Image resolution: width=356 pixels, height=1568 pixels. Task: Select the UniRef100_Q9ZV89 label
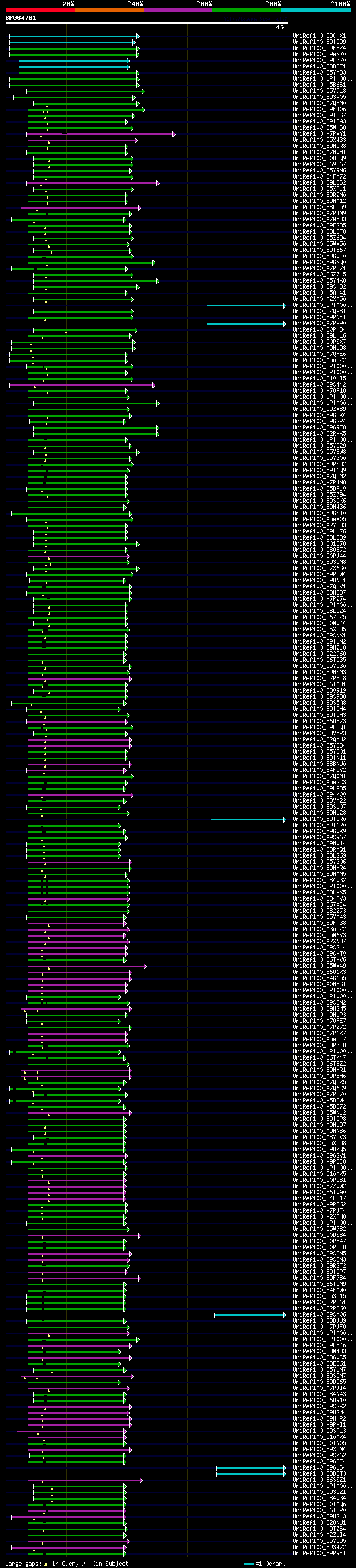click(x=319, y=409)
